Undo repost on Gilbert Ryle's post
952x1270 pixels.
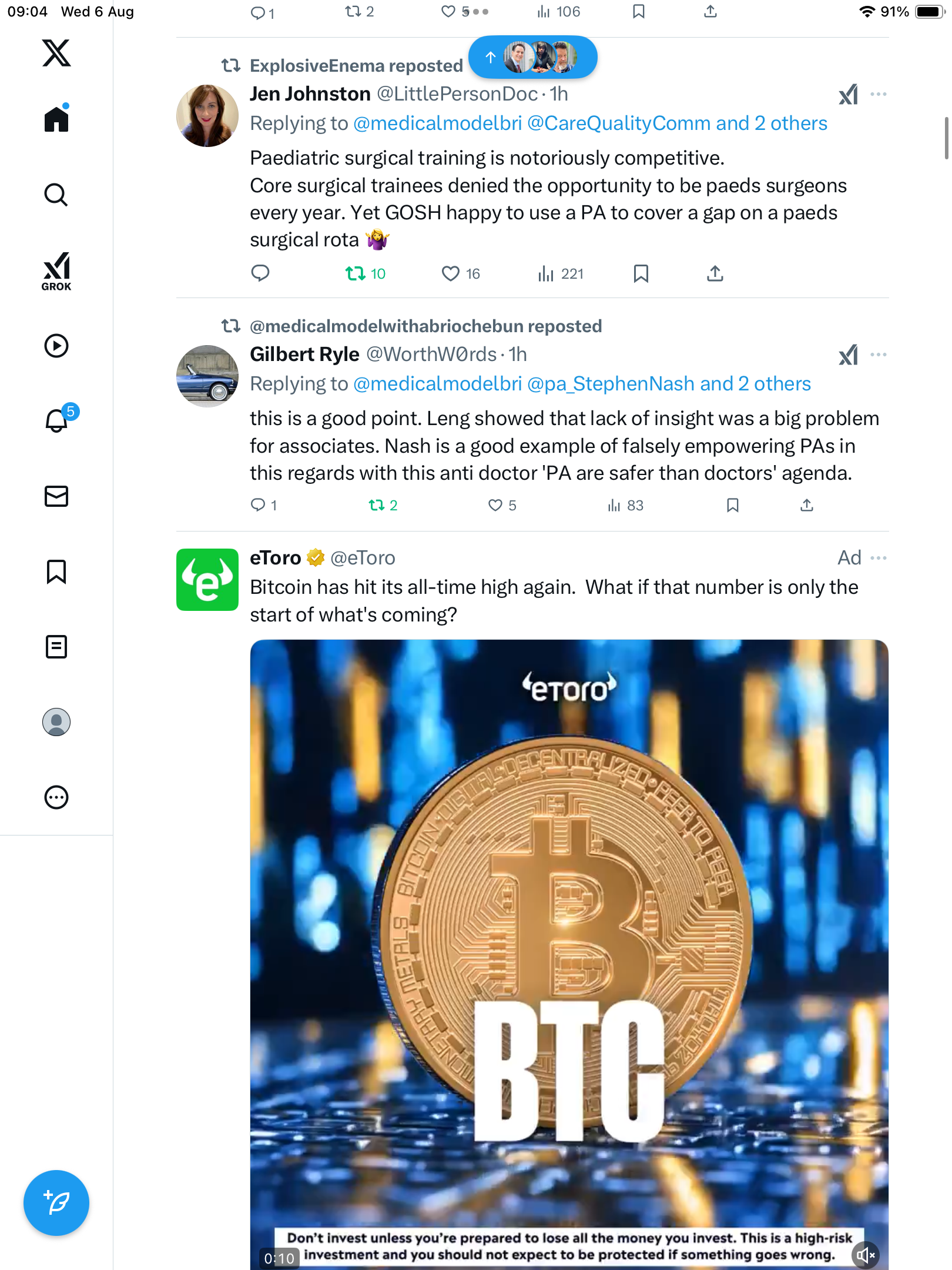(x=377, y=505)
